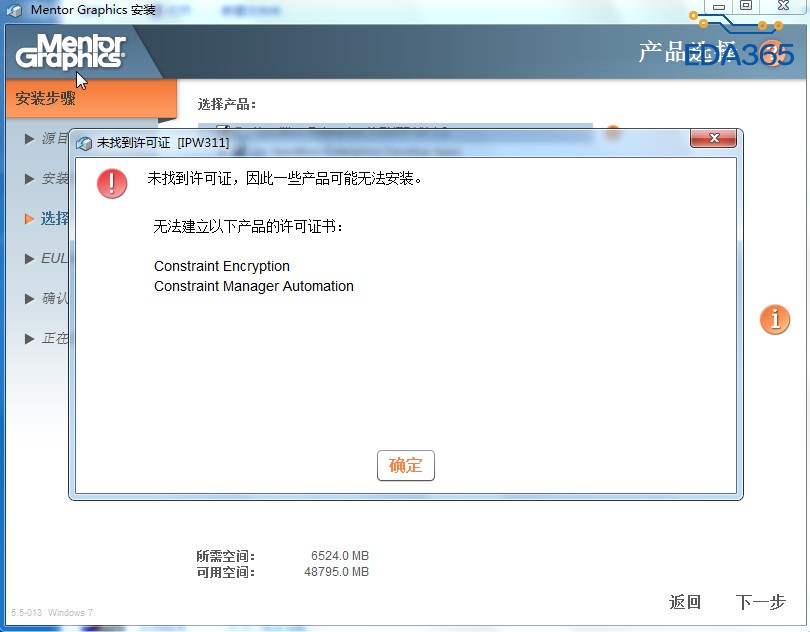This screenshot has width=810, height=632.
Task: Maximize the Mentor Graphics installer window
Action: [x=745, y=6]
